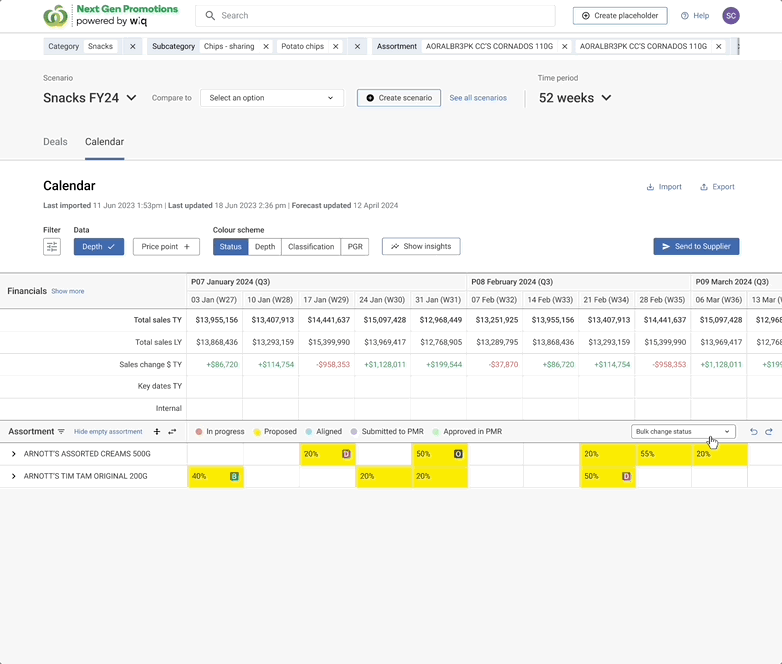This screenshot has width=782, height=664.
Task: Switch to the Deals tab
Action: 55,142
